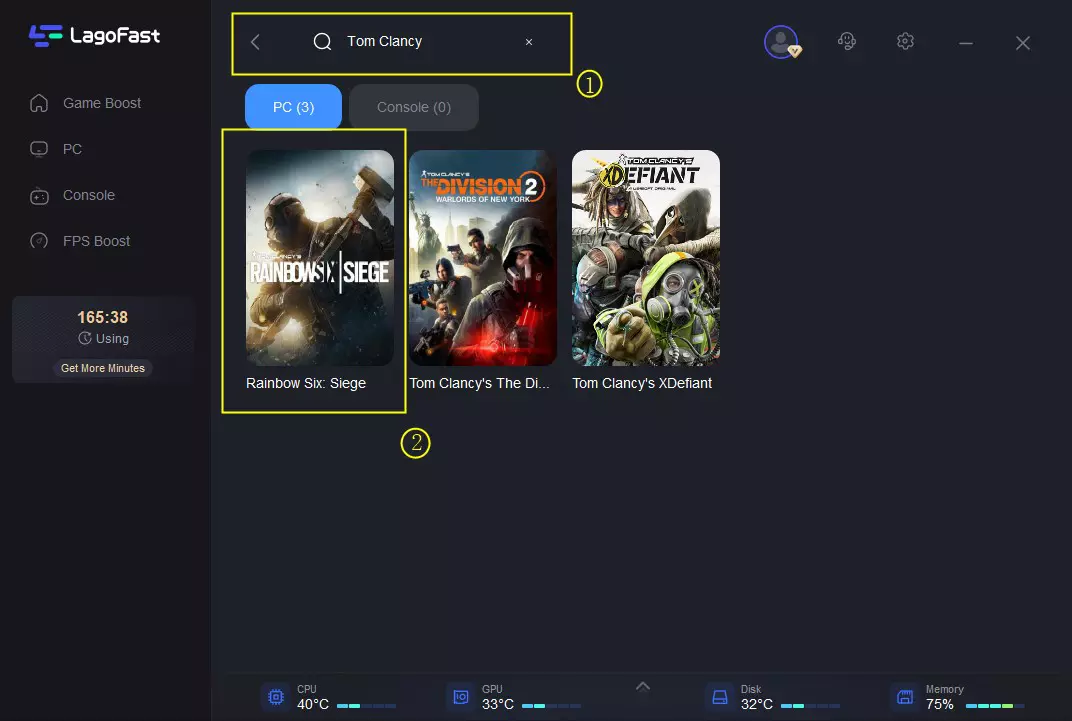Click the LagoFast logo
The width and height of the screenshot is (1072, 721).
[94, 36]
